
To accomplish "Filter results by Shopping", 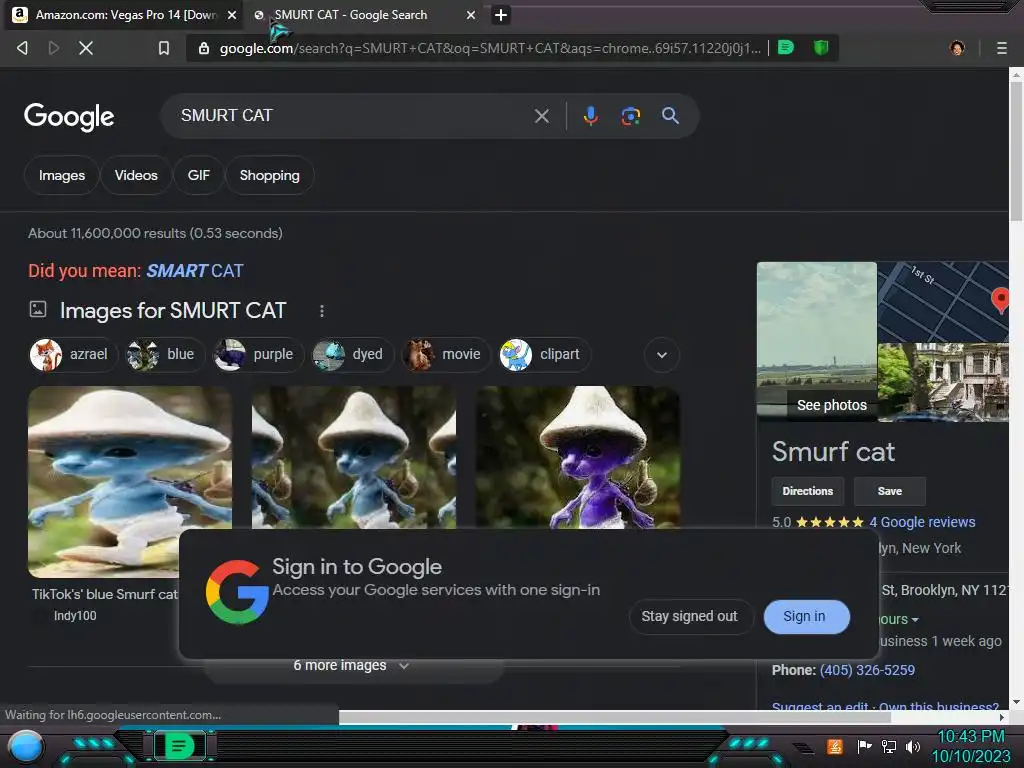I will 270,175.
